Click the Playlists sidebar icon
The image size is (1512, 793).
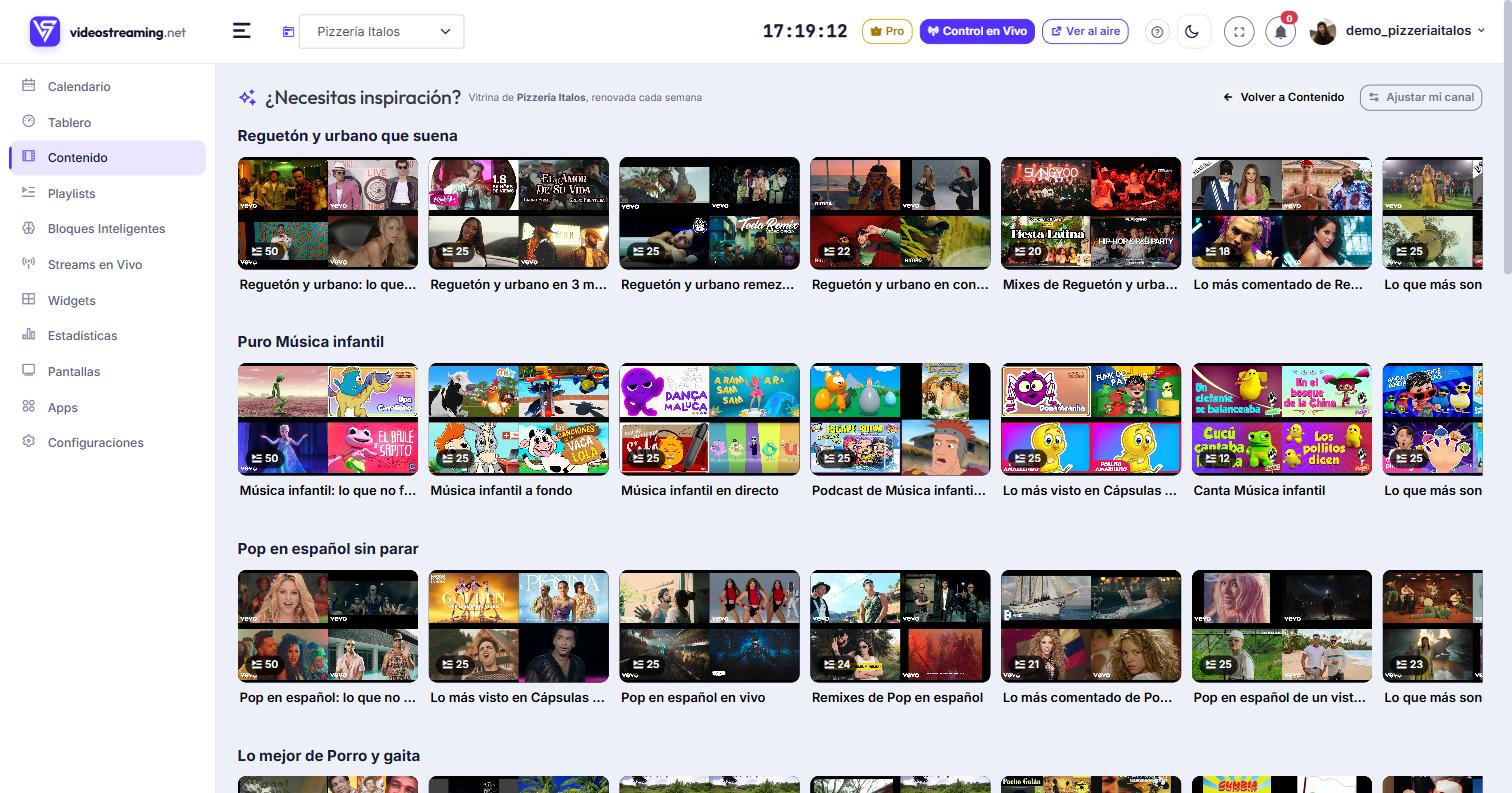click(28, 193)
